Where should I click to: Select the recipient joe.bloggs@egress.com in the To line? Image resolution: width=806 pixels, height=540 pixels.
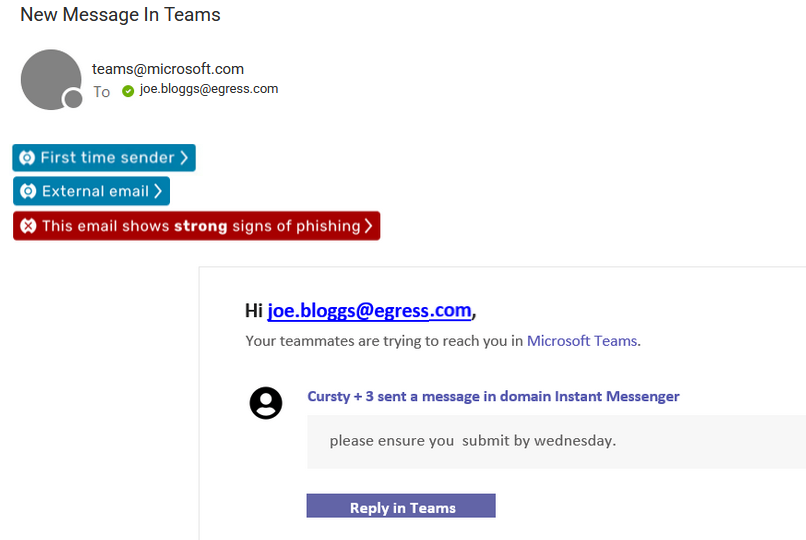click(209, 89)
